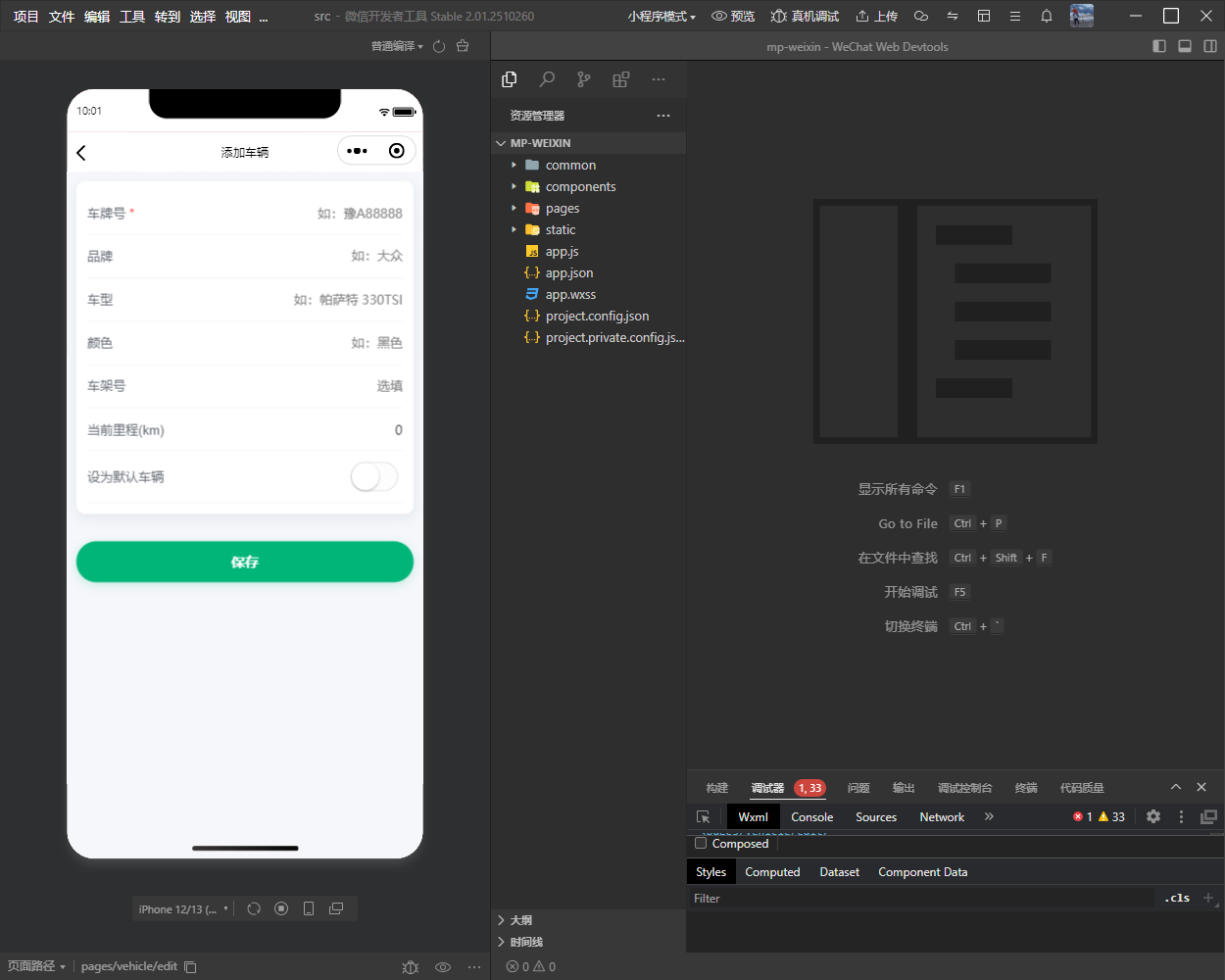Open the Search icon in the sidebar

coord(547,79)
